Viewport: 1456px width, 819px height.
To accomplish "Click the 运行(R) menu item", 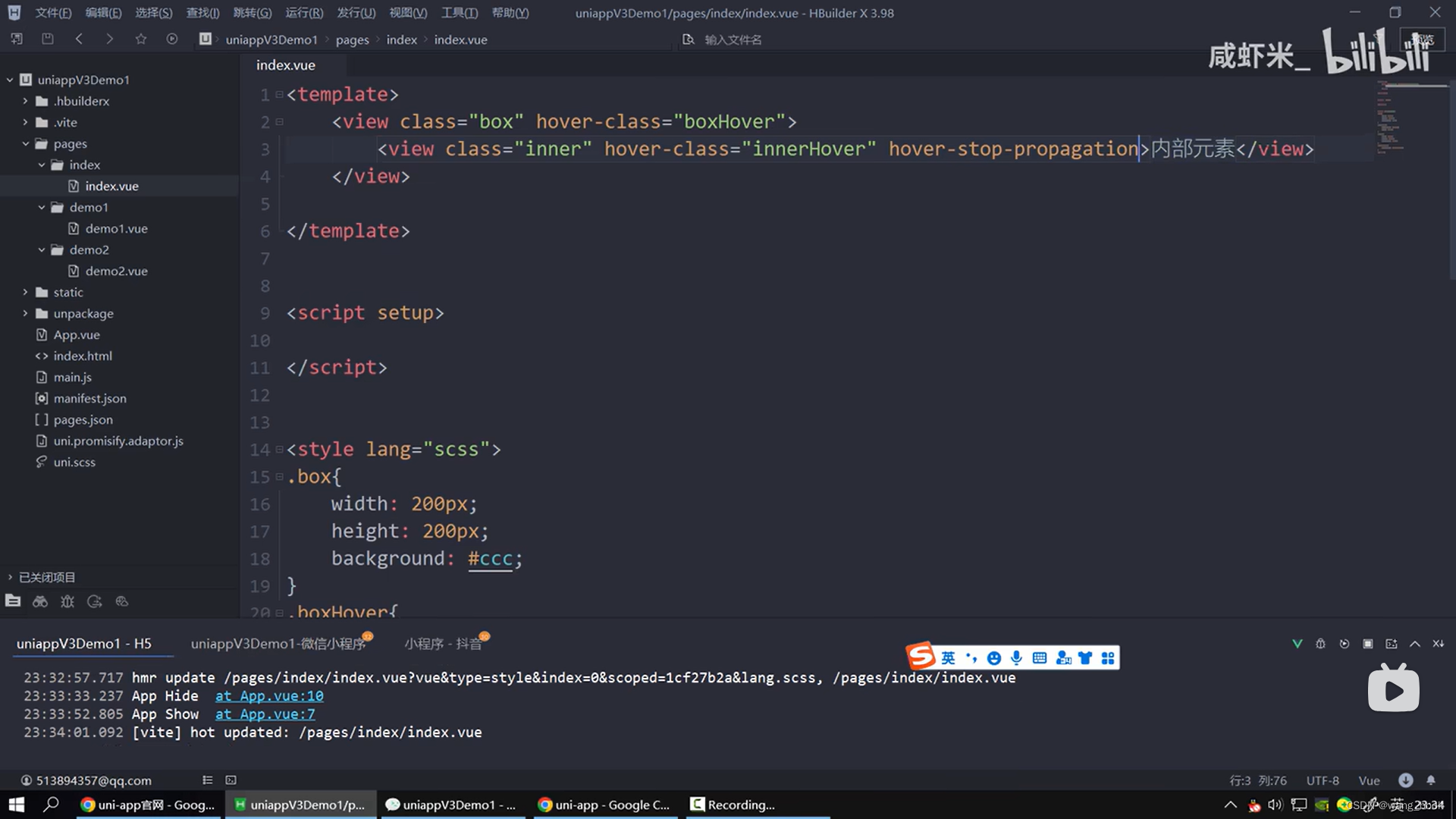I will 302,12.
